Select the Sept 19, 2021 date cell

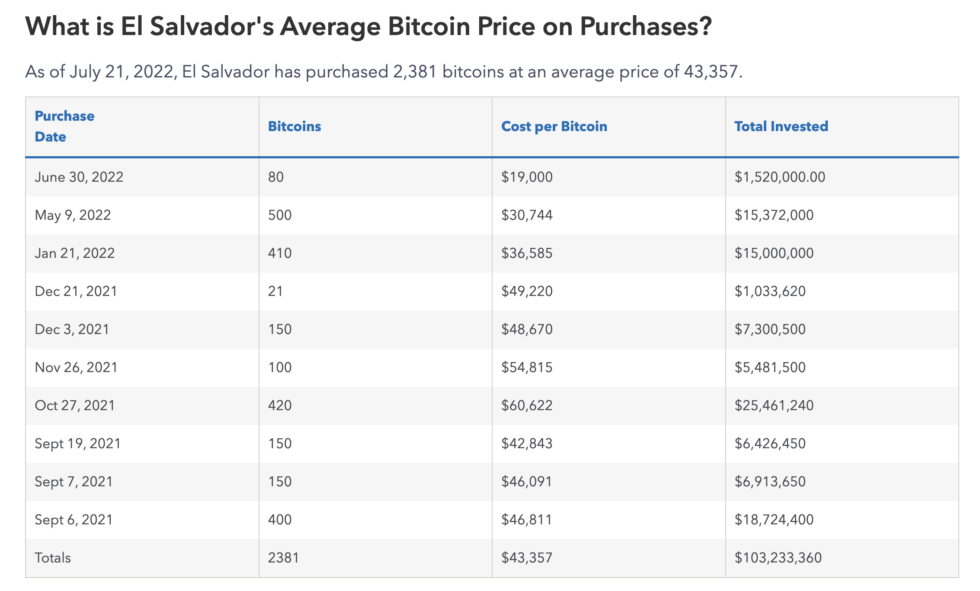coord(78,444)
